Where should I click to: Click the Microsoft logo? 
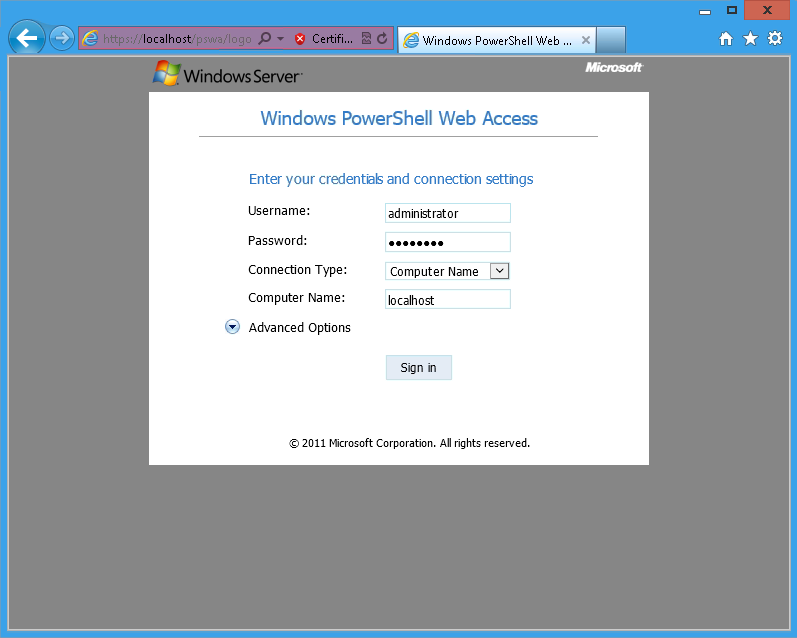(614, 68)
